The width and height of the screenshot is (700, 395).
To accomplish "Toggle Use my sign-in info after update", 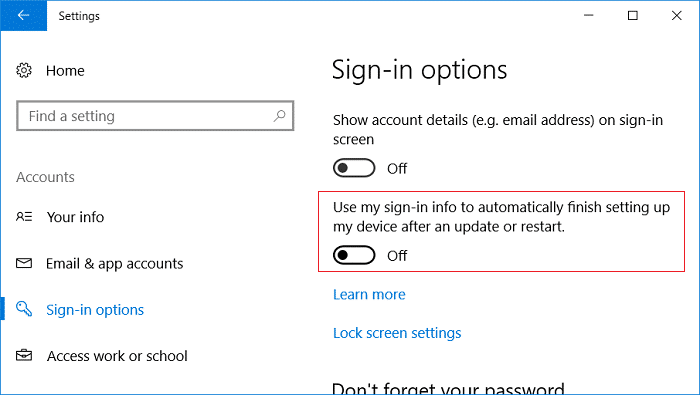I will (x=354, y=255).
